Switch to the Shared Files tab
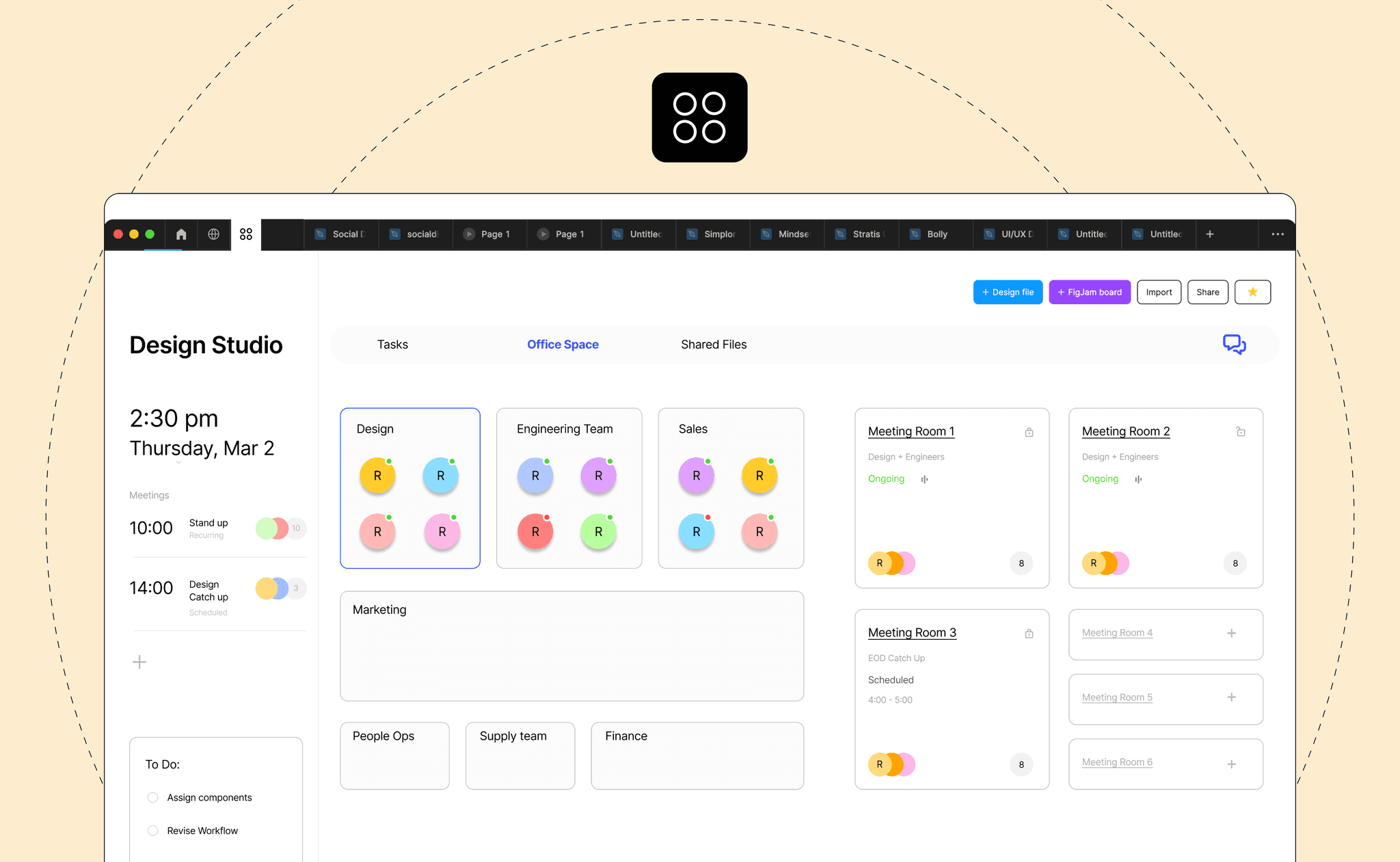The height and width of the screenshot is (862, 1400). [714, 345]
